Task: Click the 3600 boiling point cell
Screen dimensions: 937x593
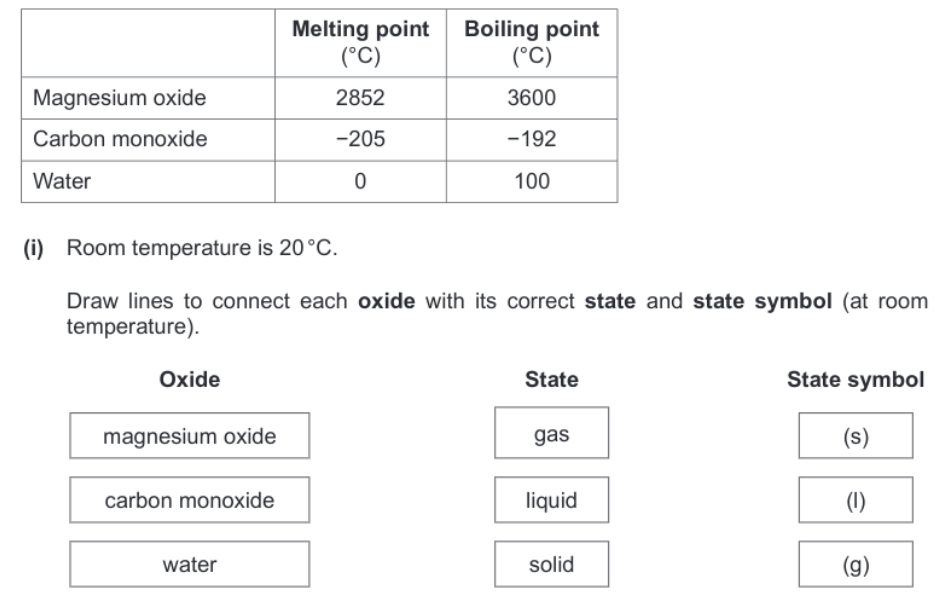Action: tap(532, 98)
